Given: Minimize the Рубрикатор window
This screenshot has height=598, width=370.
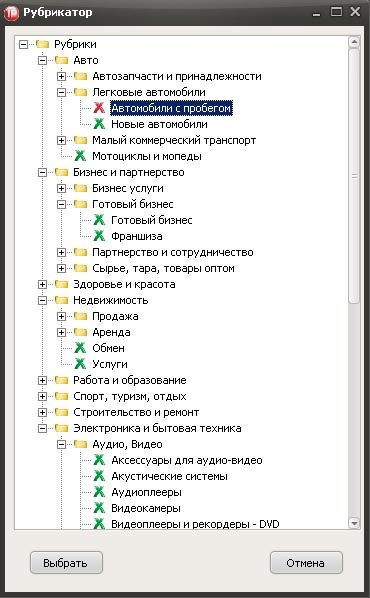Looking at the screenshot, I should pos(316,13).
